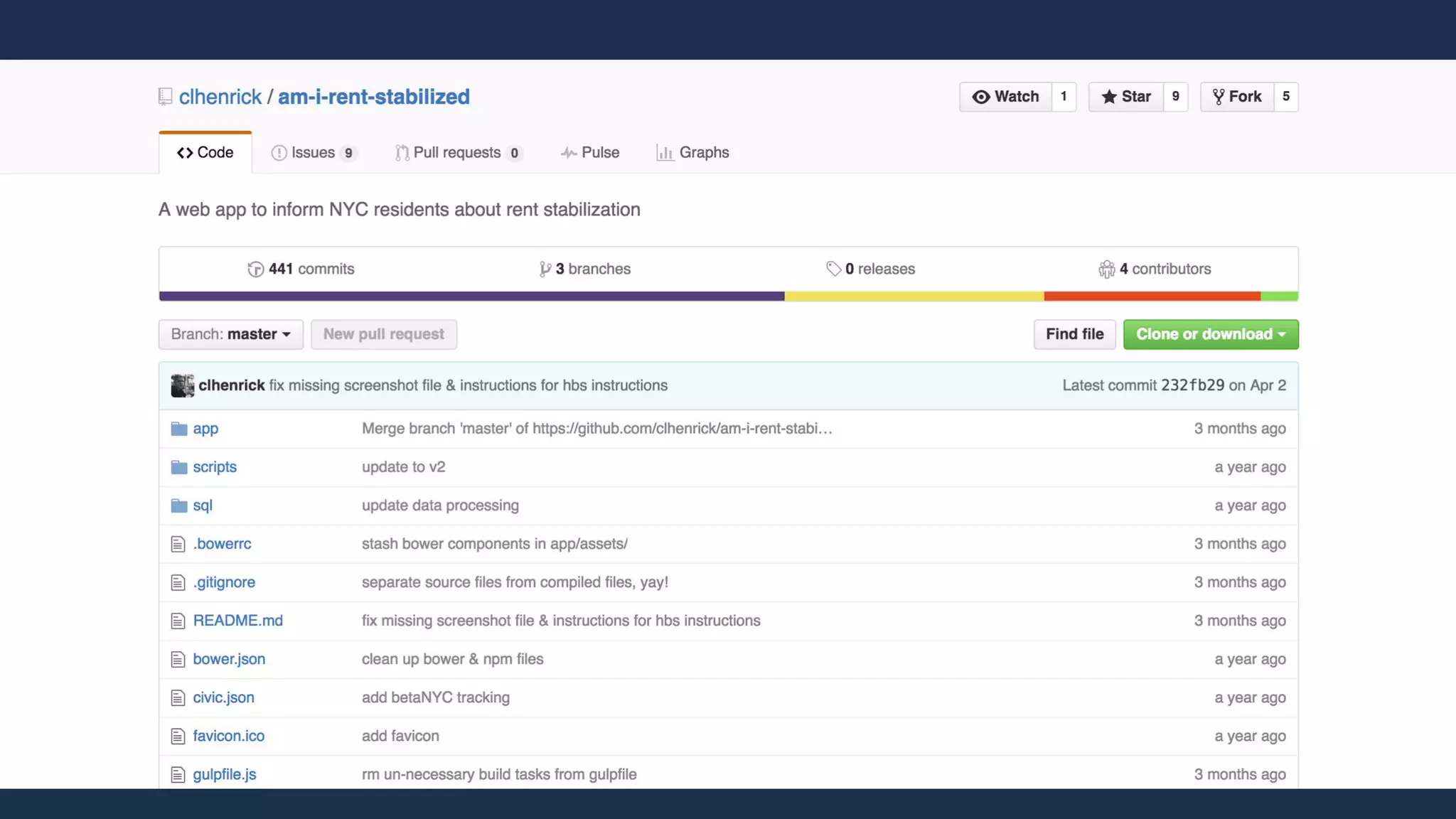Click the repository book icon beside clhenrick
This screenshot has width=1456, height=819.
point(165,97)
